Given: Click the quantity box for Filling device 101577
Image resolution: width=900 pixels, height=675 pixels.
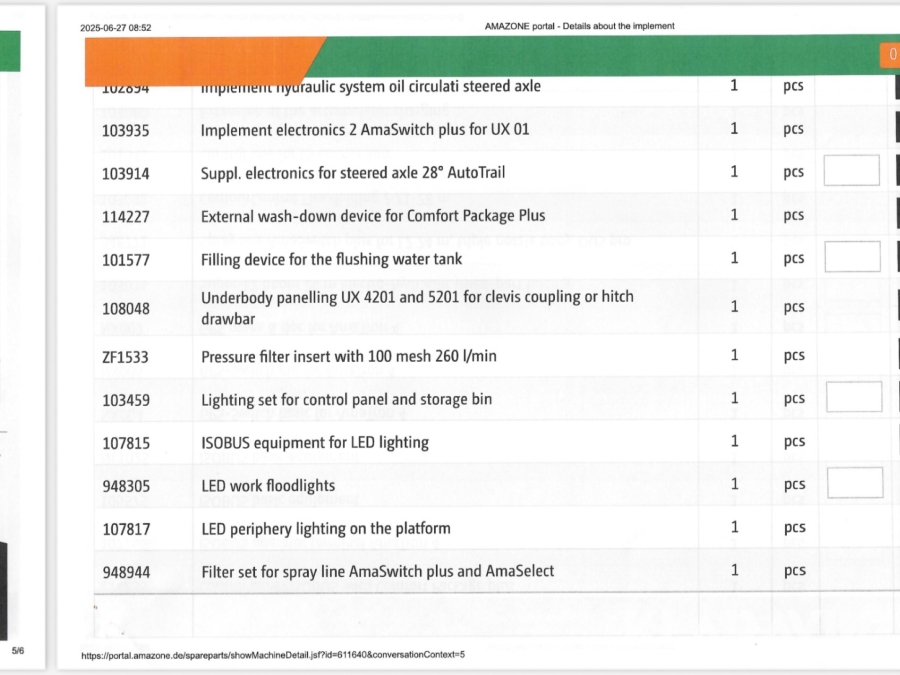Looking at the screenshot, I should 851,257.
